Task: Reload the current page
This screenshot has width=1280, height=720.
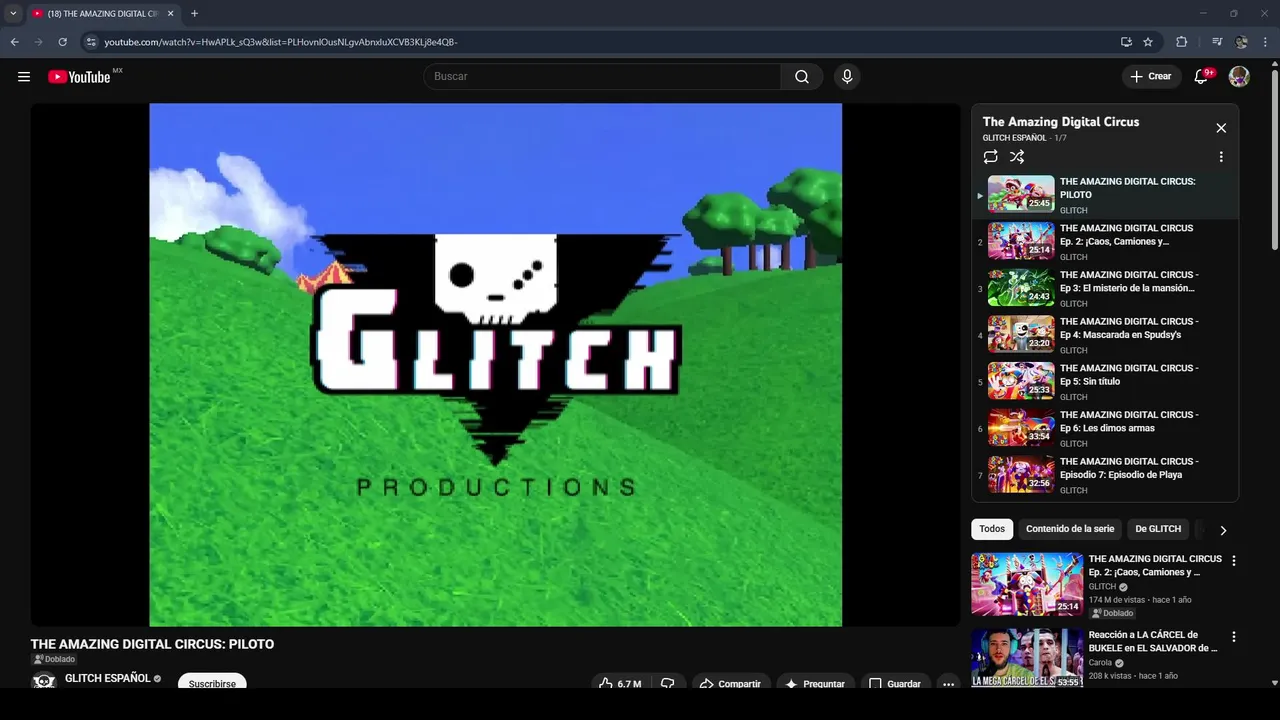Action: (x=62, y=42)
